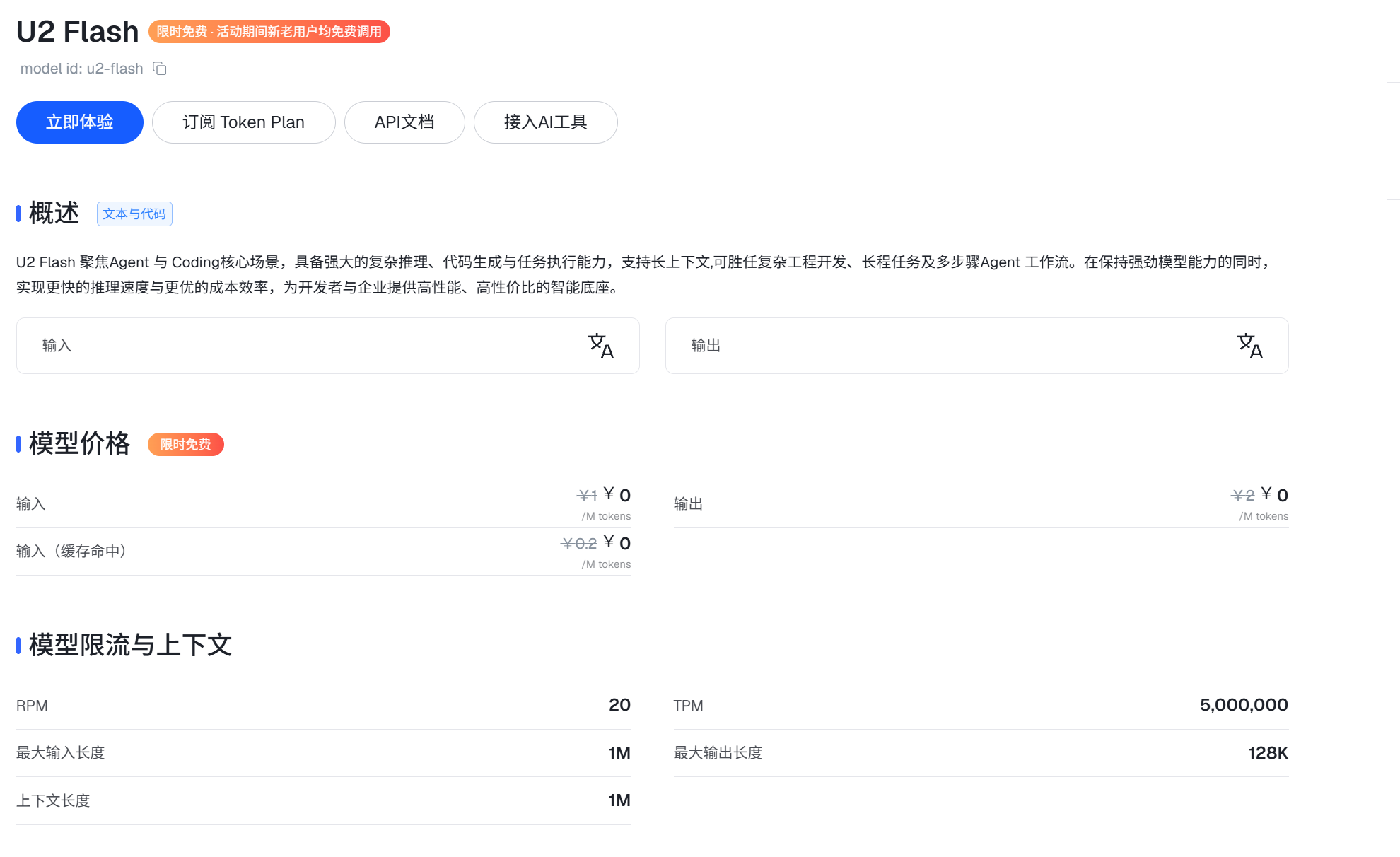Click the RPM value 20
Image resolution: width=1400 pixels, height=857 pixels.
tap(619, 705)
